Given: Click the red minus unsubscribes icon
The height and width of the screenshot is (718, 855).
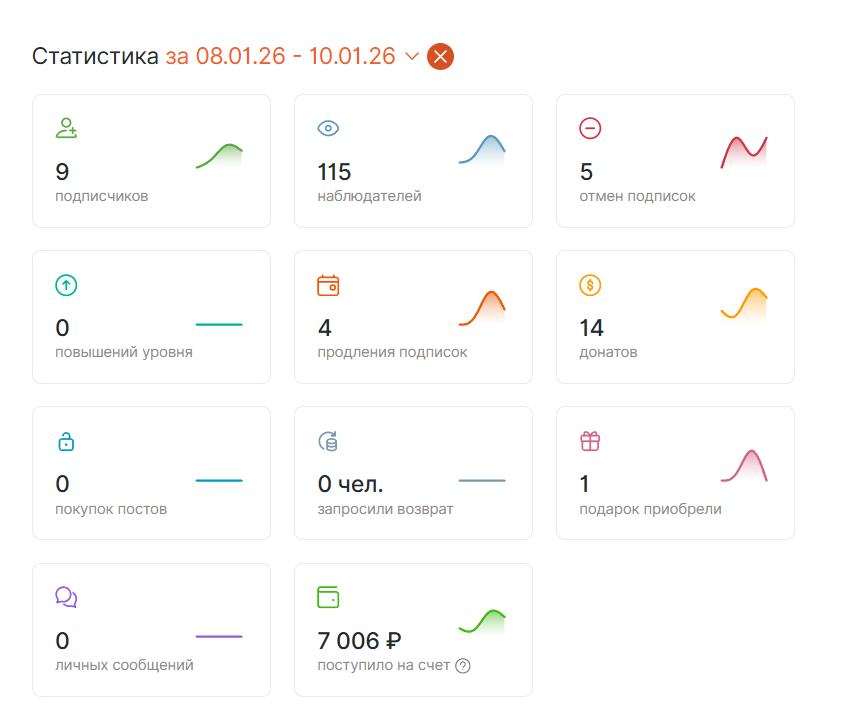Looking at the screenshot, I should coord(590,128).
